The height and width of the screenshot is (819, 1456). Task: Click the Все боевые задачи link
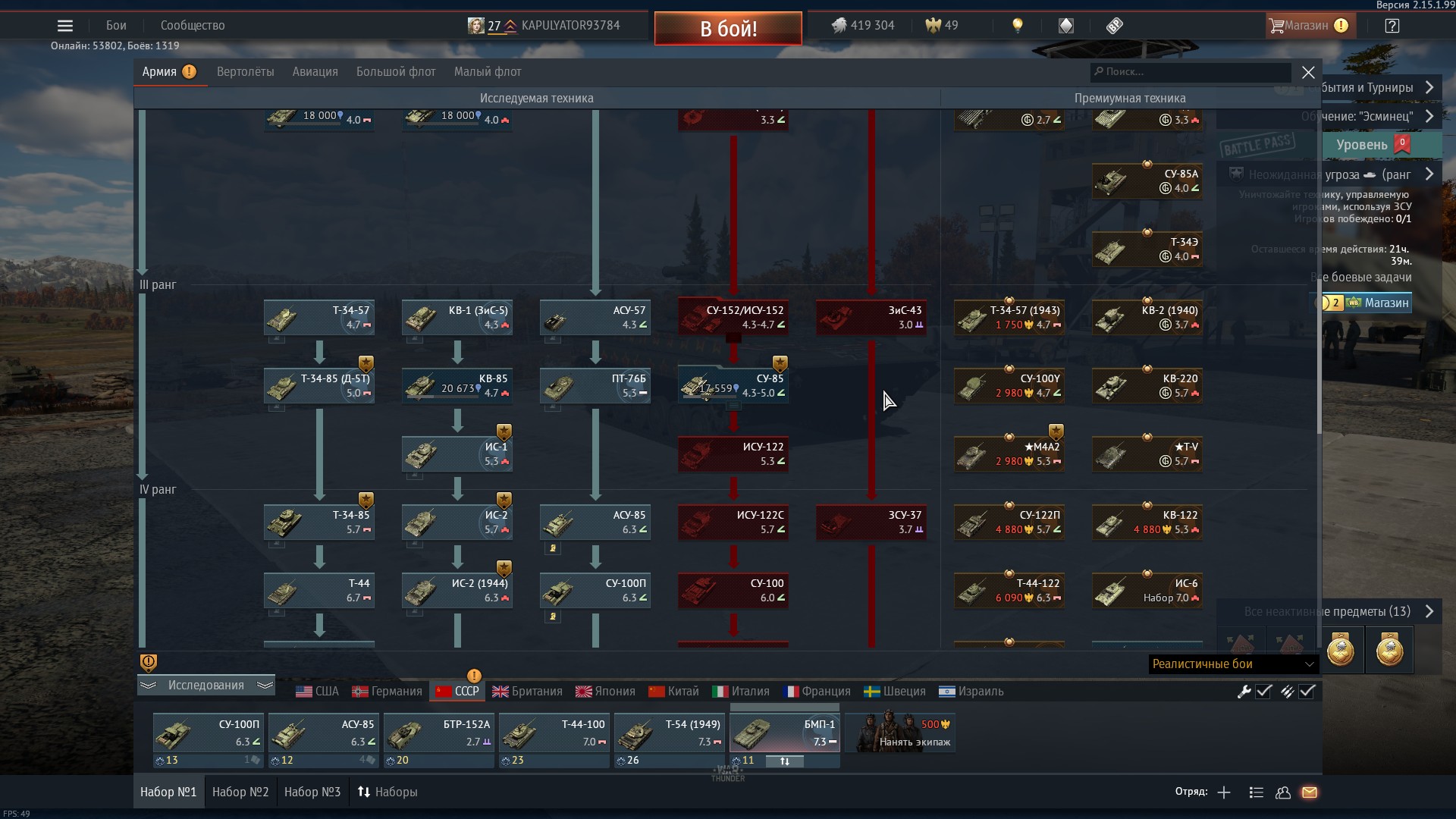pos(1361,278)
